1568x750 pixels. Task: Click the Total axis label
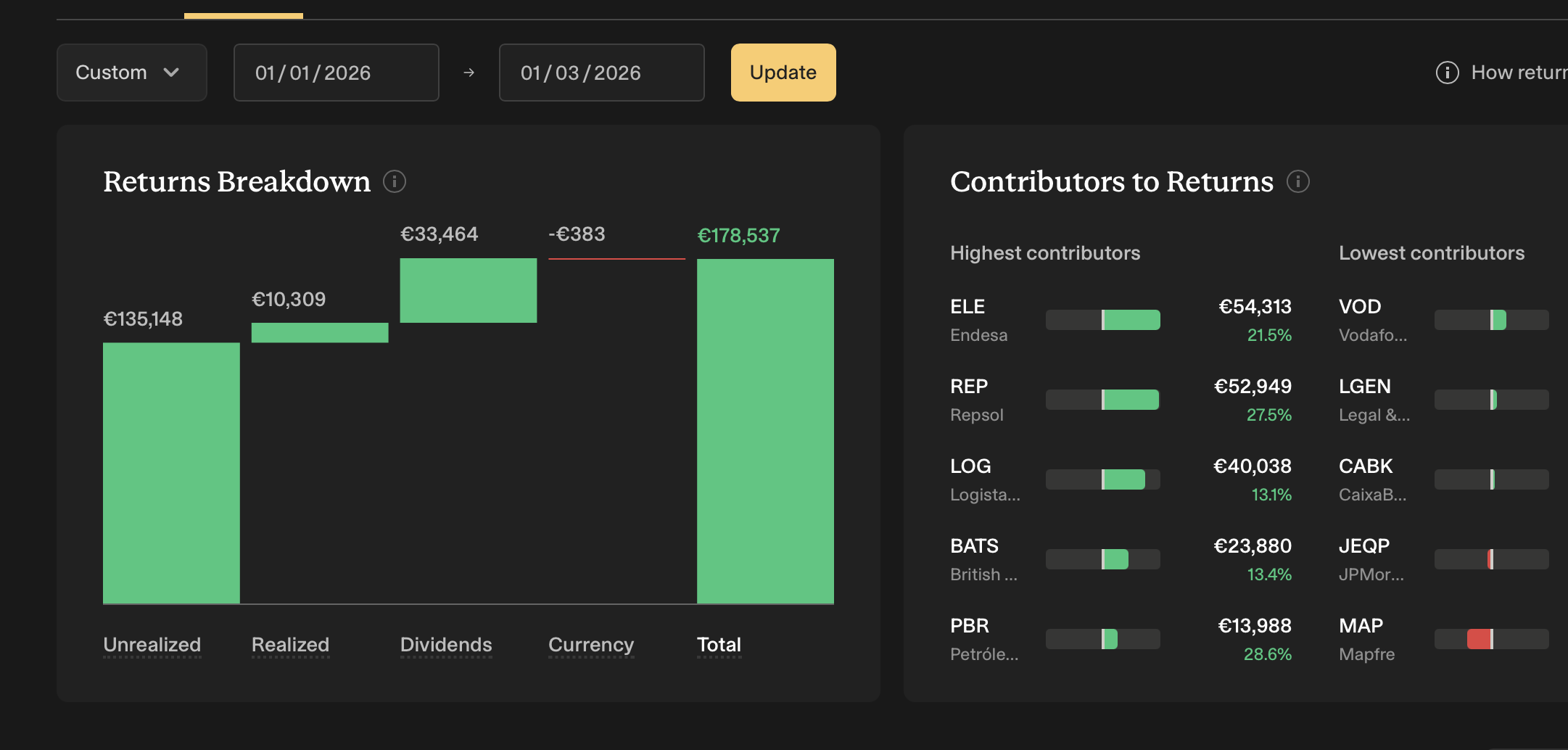(719, 644)
